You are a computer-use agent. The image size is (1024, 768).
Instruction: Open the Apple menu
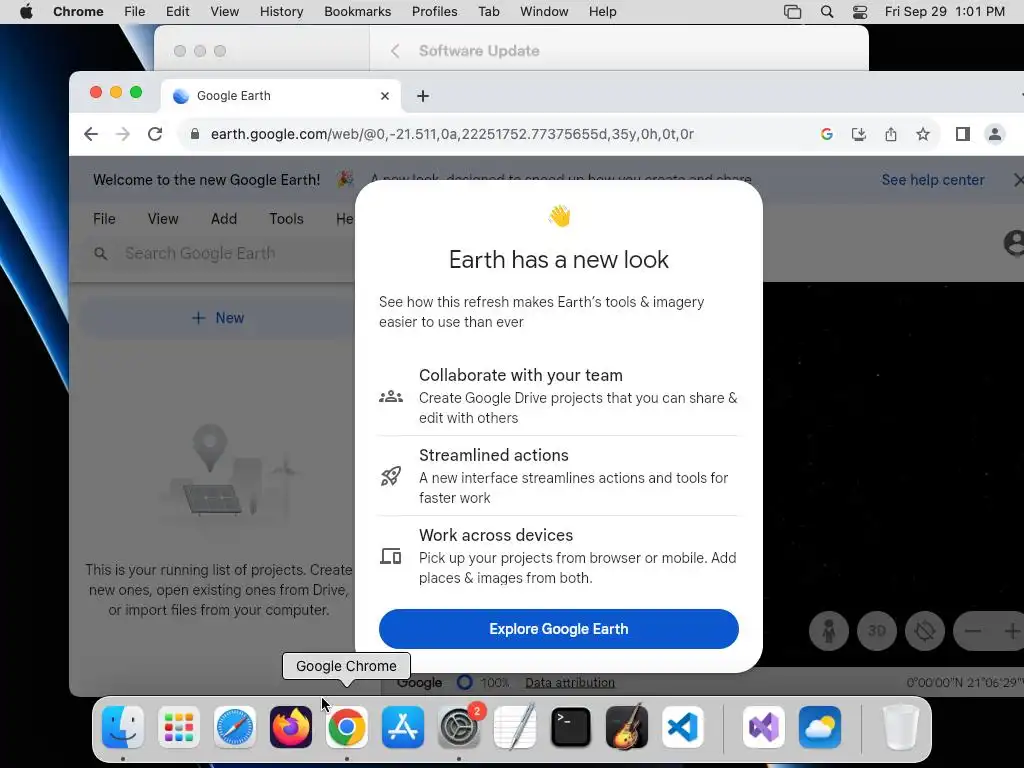pos(26,12)
